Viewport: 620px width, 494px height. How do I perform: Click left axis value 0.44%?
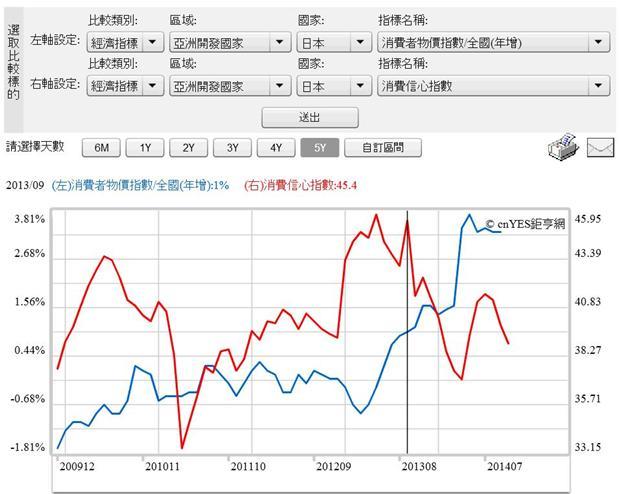pos(30,350)
